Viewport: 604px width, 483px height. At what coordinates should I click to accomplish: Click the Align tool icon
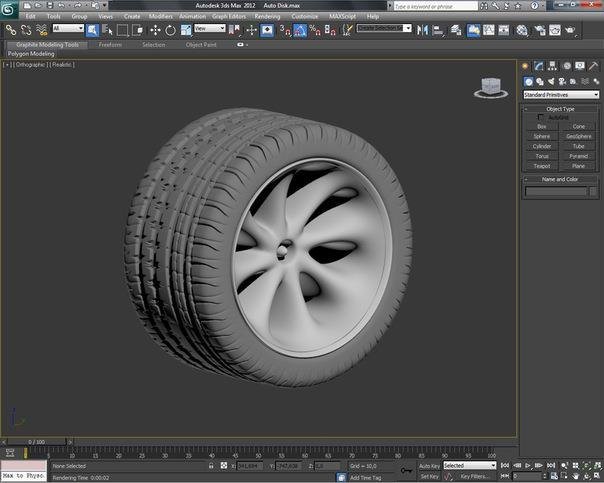[x=438, y=30]
